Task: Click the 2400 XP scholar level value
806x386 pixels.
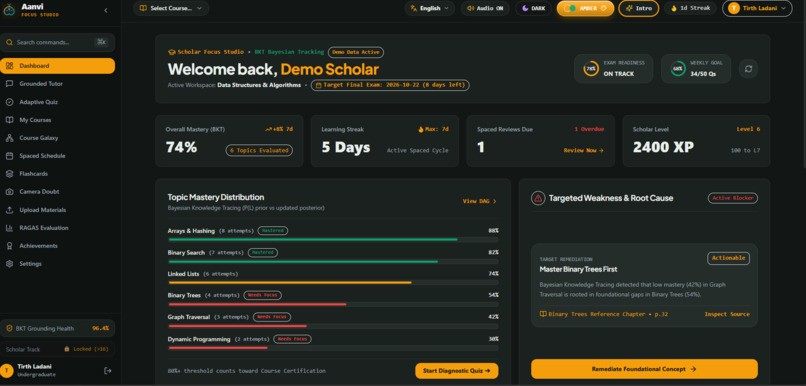Action: 663,148
